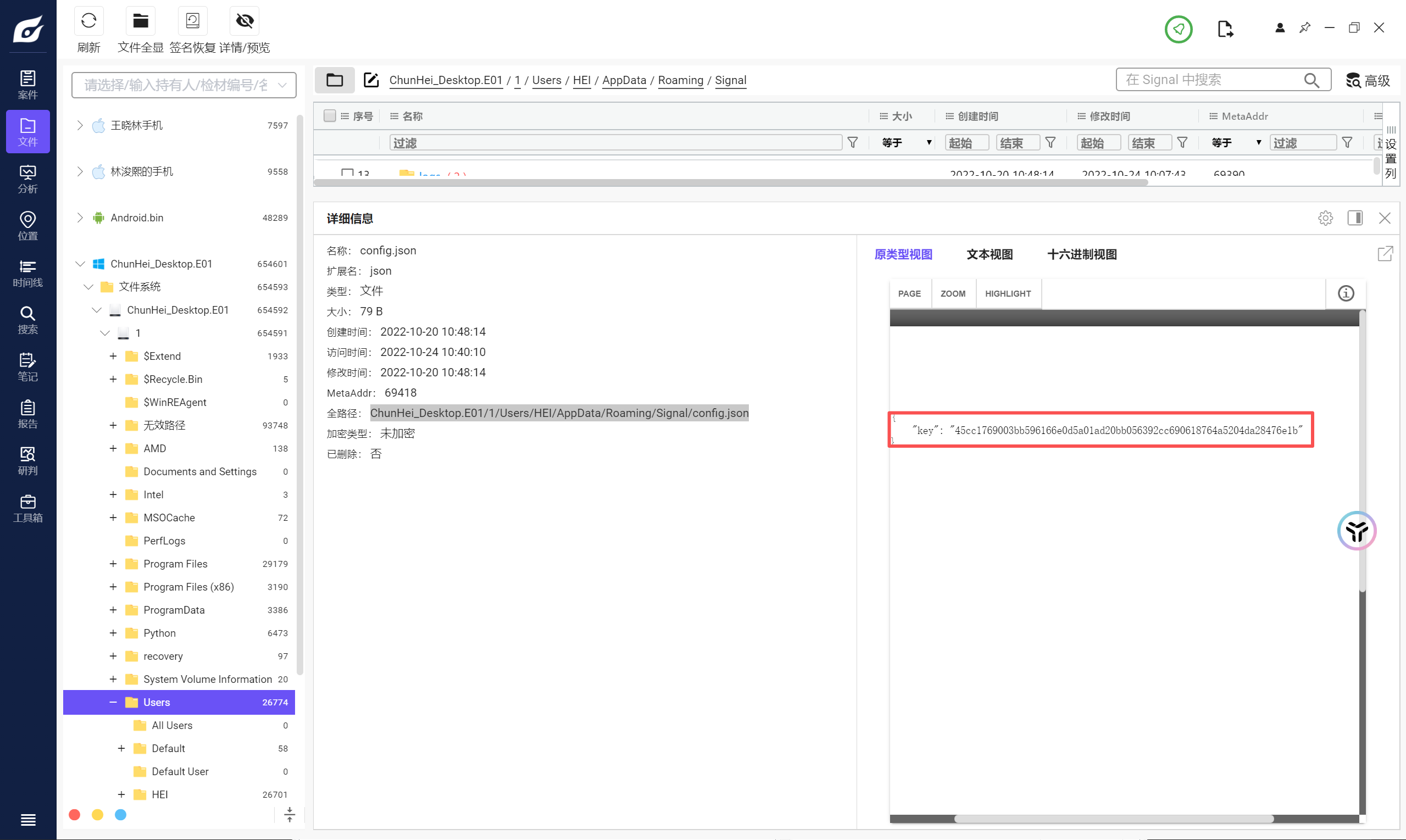Open detail panel settings gear
The height and width of the screenshot is (840, 1406).
(1325, 218)
